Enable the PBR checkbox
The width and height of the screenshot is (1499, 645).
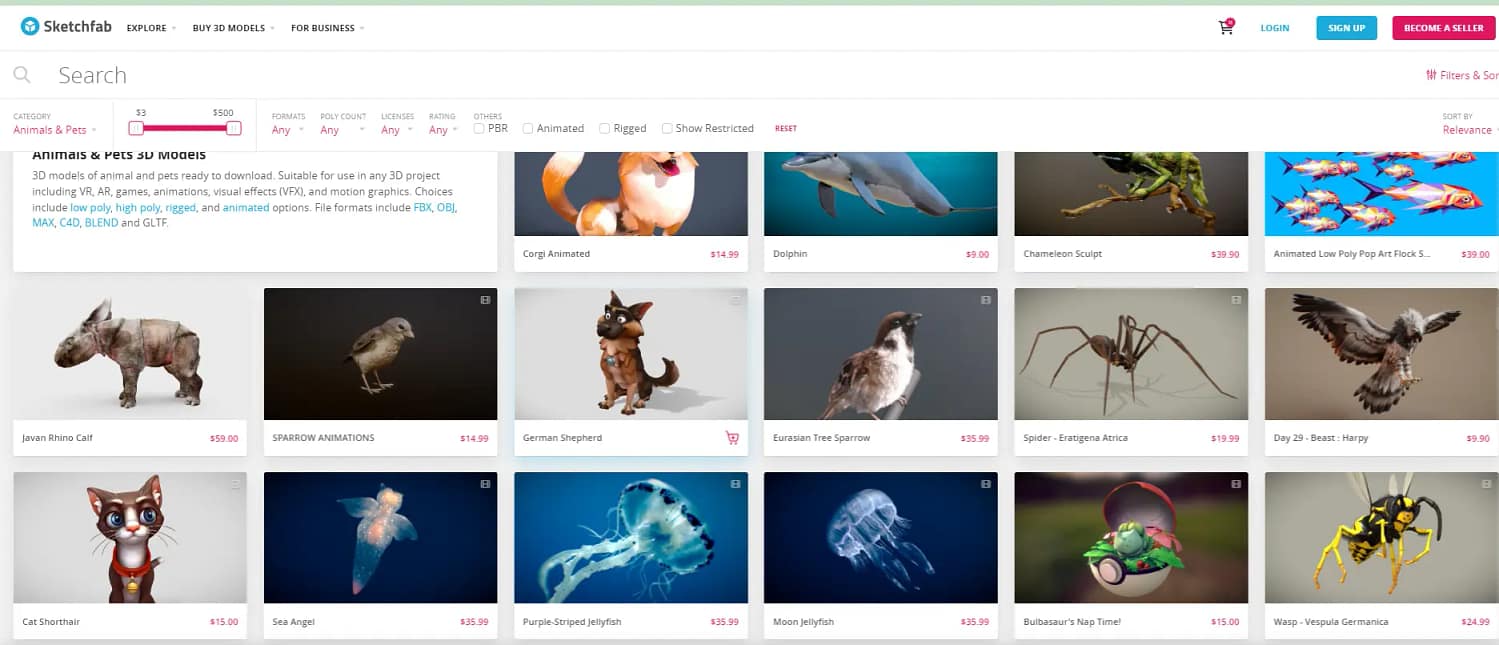(x=478, y=128)
